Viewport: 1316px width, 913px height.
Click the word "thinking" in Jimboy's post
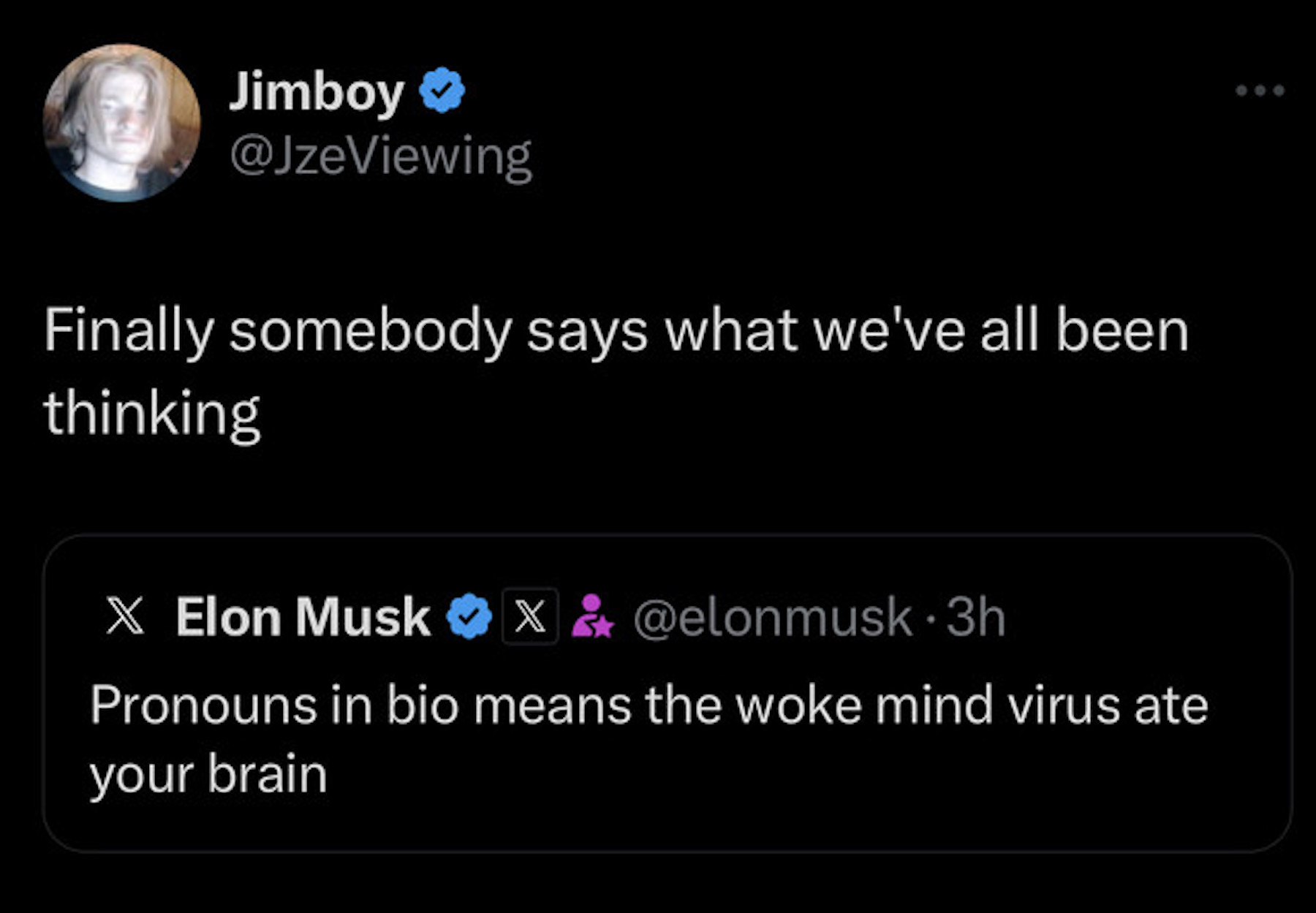coord(152,413)
